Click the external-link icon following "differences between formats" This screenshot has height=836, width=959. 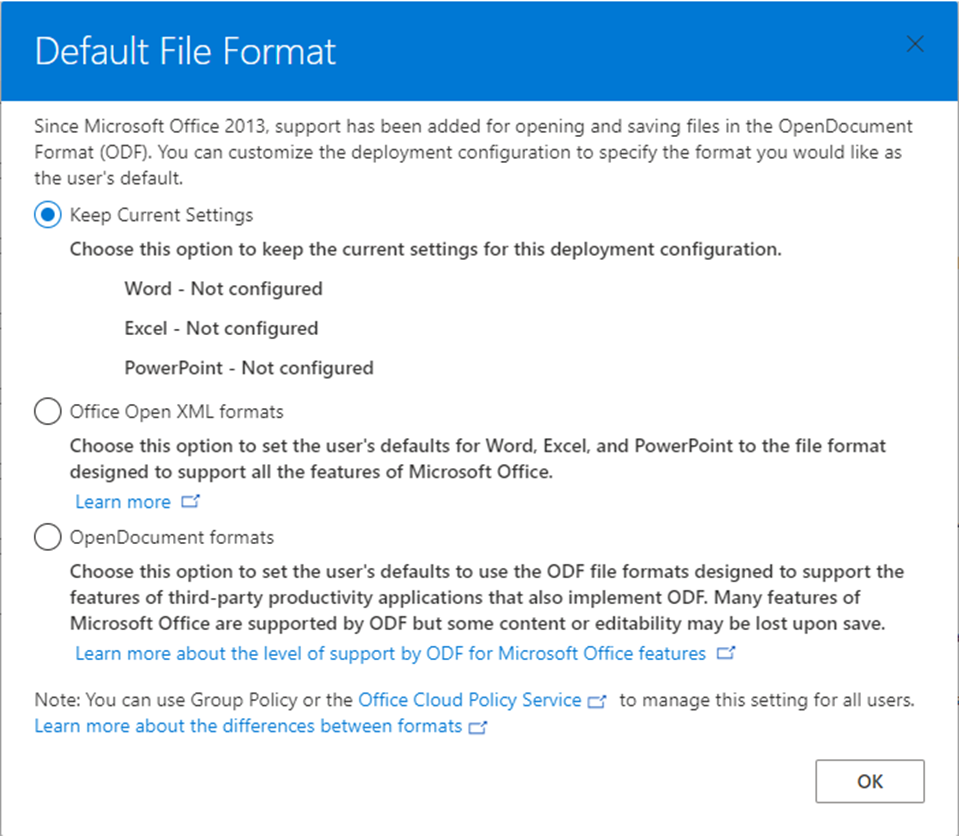[477, 727]
